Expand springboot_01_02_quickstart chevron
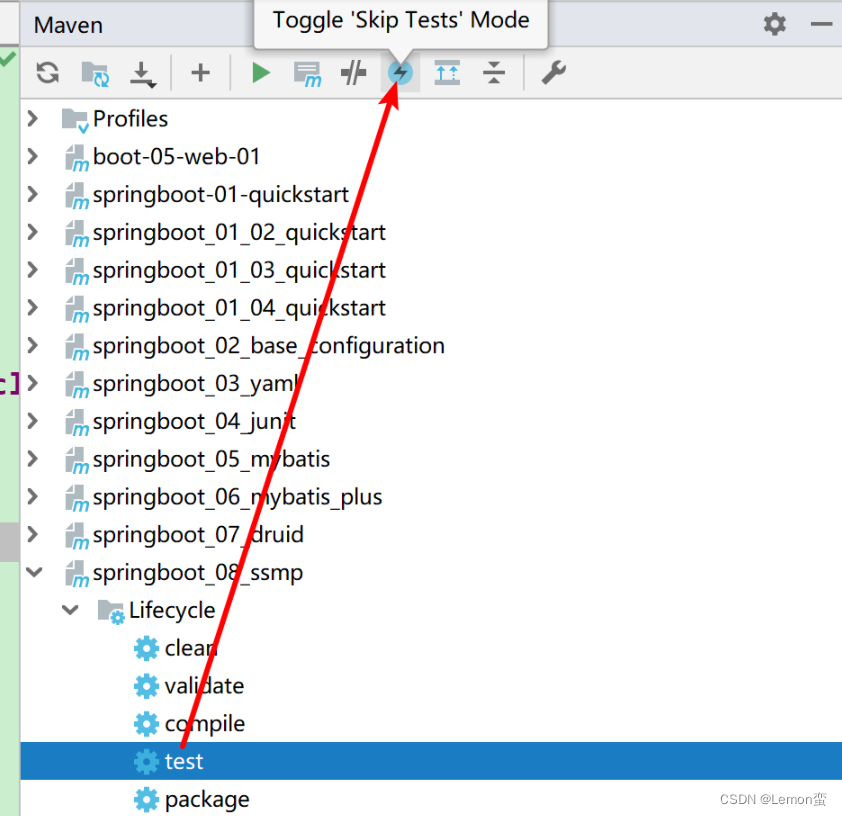842x816 pixels. 33,232
